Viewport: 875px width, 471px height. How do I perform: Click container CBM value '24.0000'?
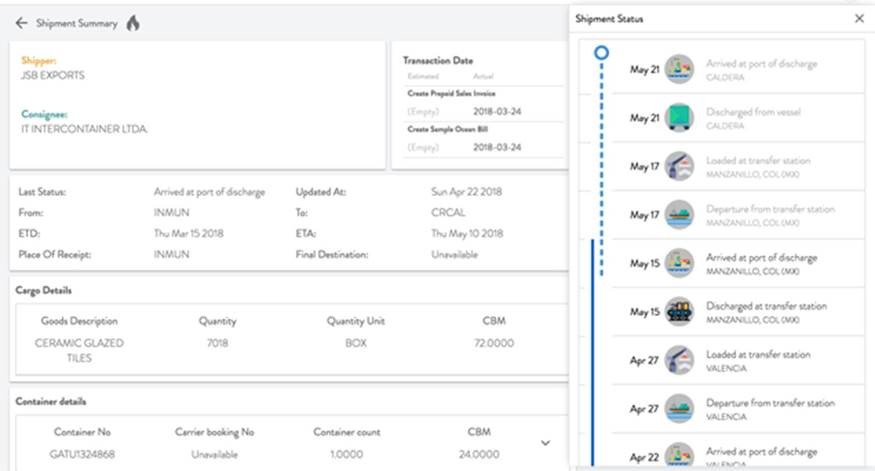479,454
